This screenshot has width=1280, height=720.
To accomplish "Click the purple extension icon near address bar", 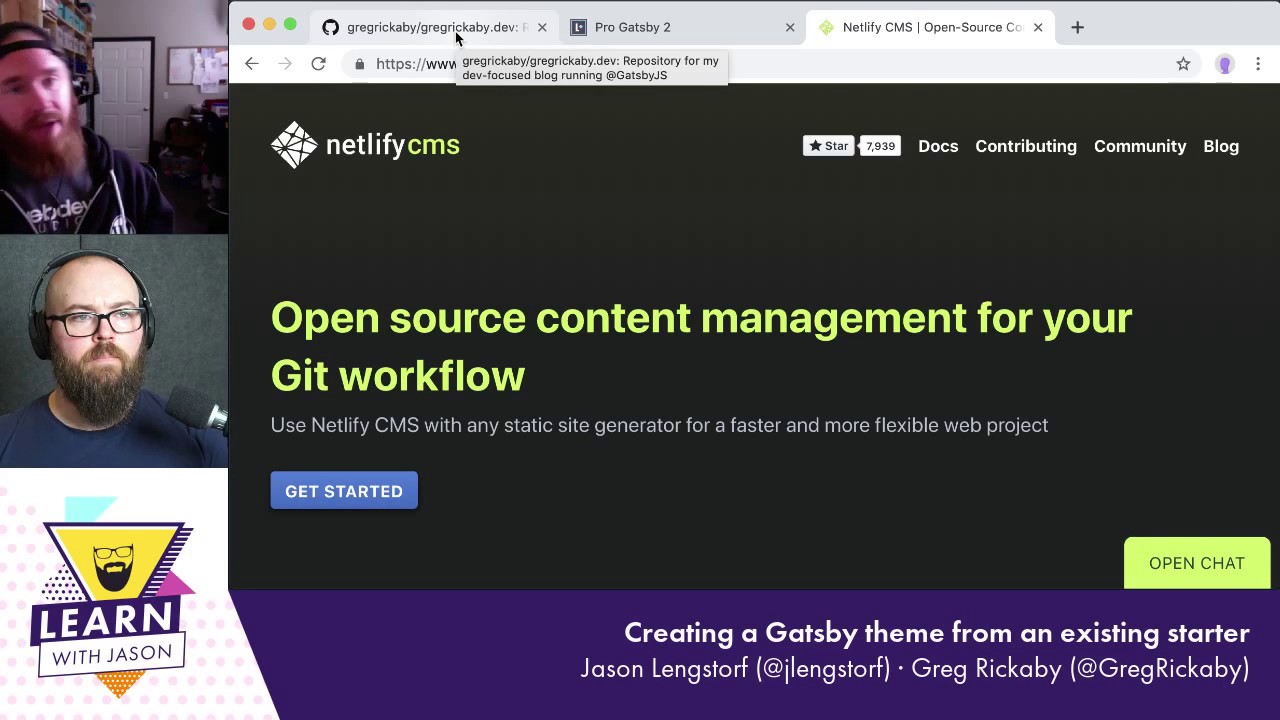I will 1224,63.
